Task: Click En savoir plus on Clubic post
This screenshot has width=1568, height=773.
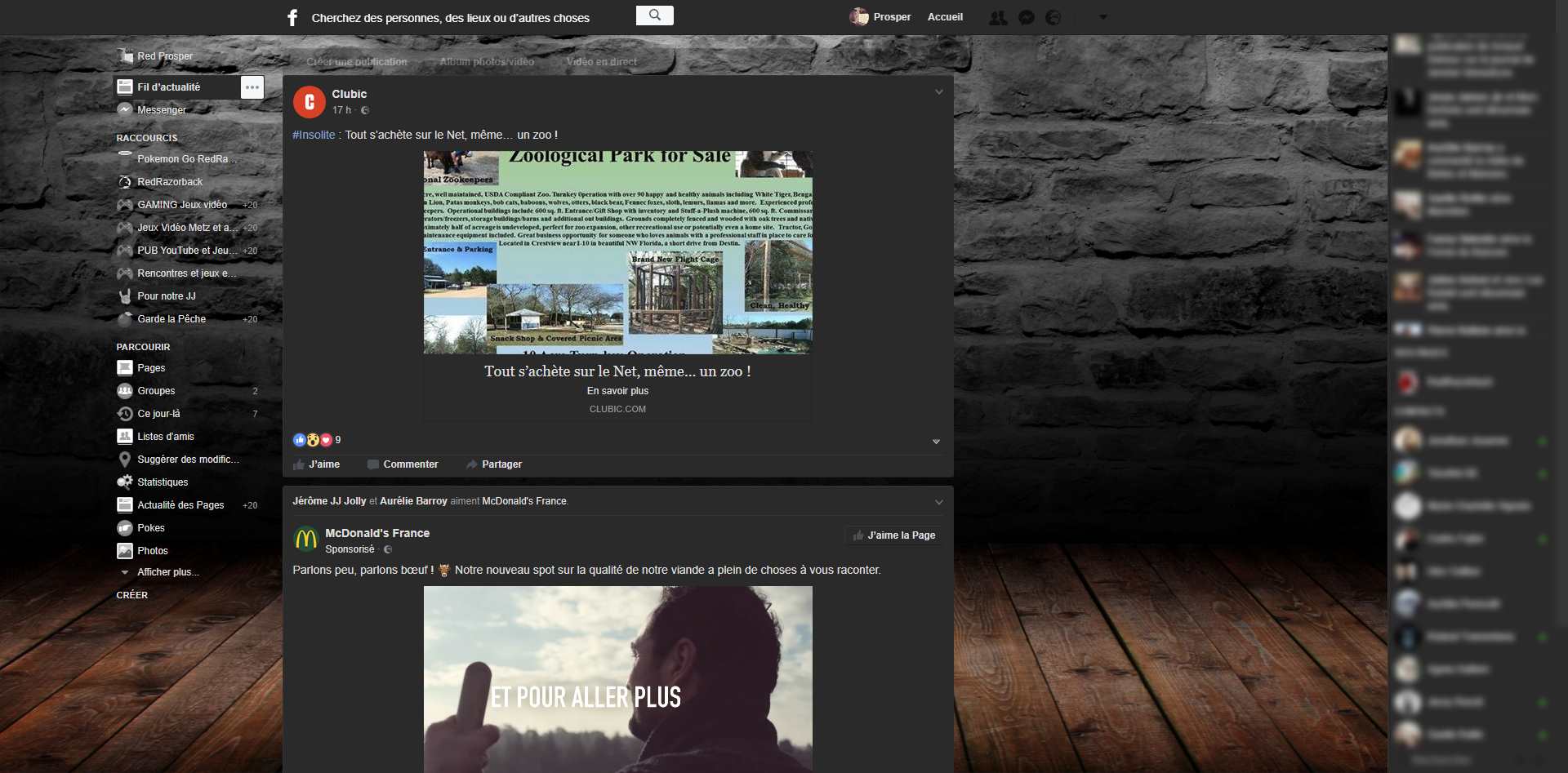Action: click(617, 391)
